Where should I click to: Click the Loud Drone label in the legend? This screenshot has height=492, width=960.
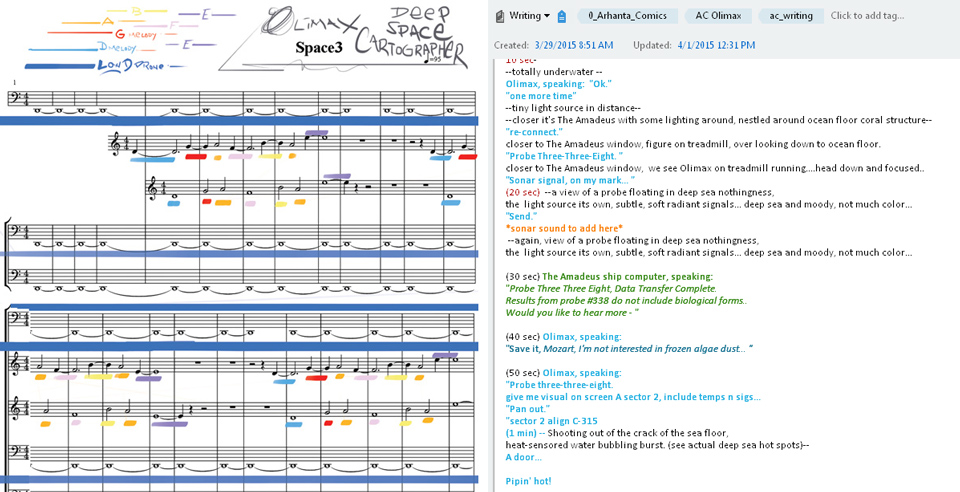[x=130, y=65]
